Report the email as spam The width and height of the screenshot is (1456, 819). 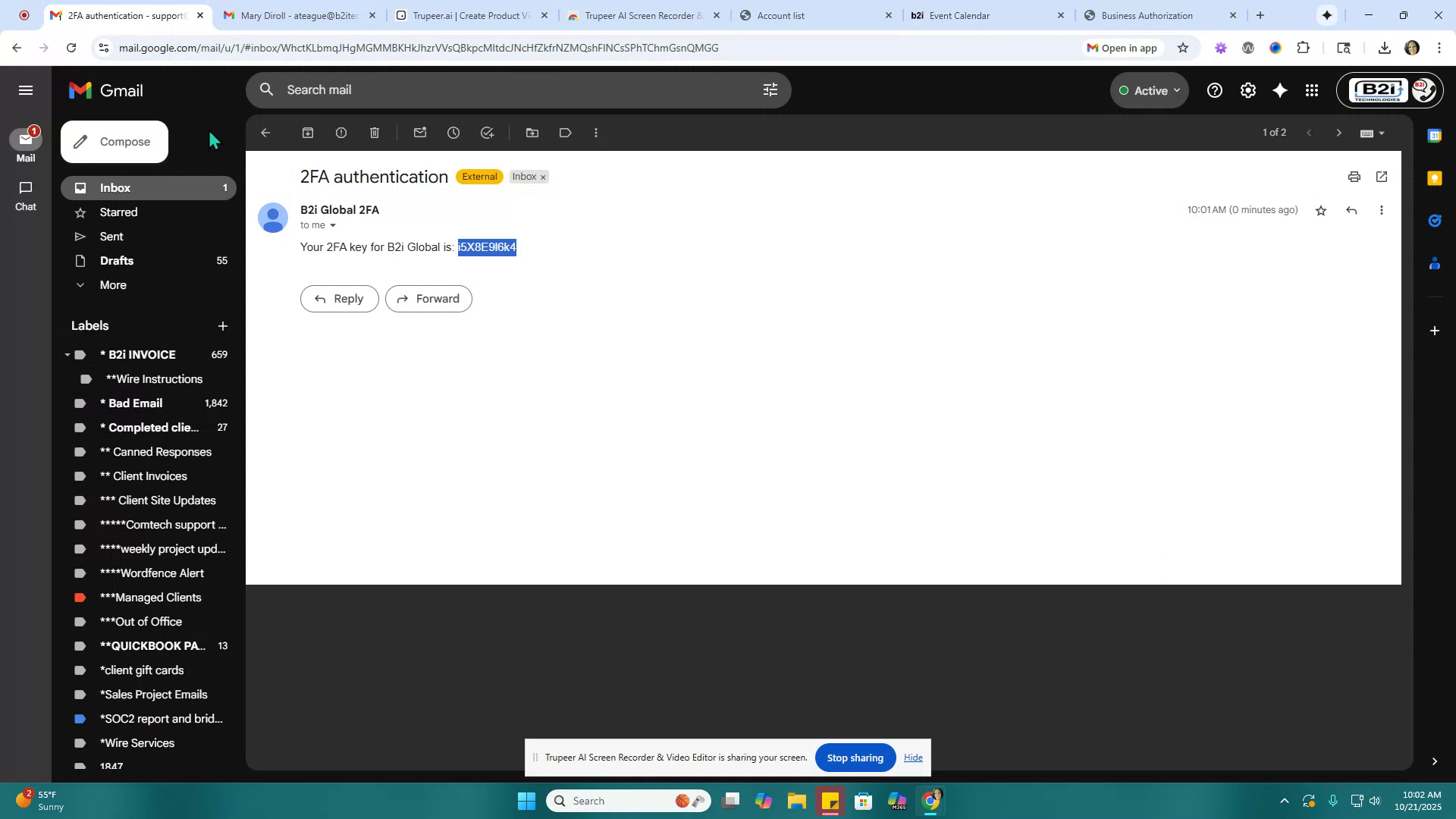tap(340, 132)
